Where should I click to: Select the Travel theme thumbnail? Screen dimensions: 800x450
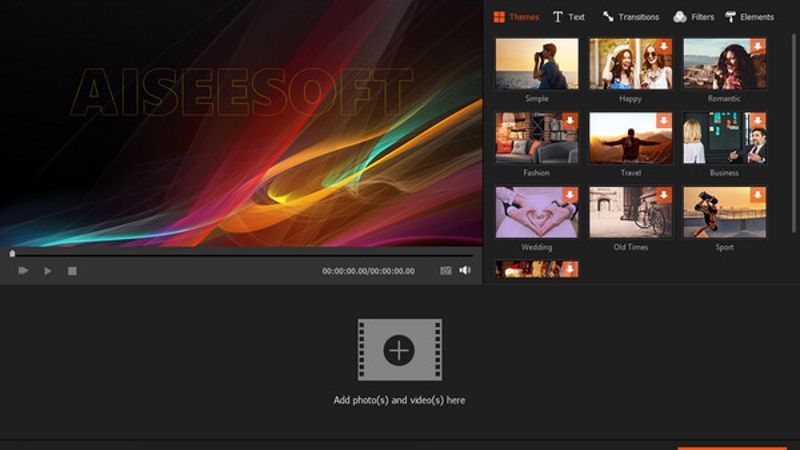(x=631, y=138)
